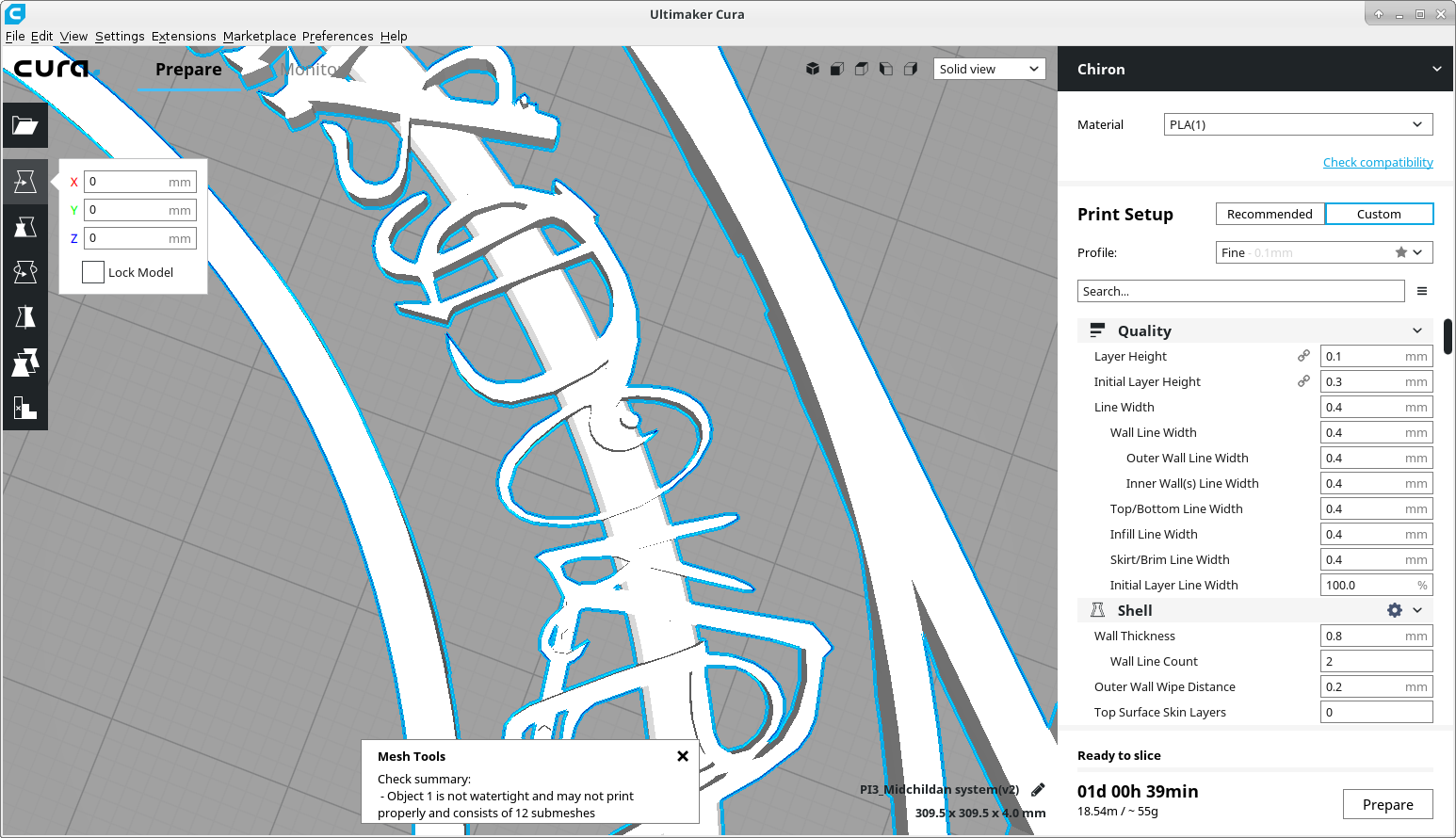Open Per Model Settings tool

pyautogui.click(x=25, y=363)
